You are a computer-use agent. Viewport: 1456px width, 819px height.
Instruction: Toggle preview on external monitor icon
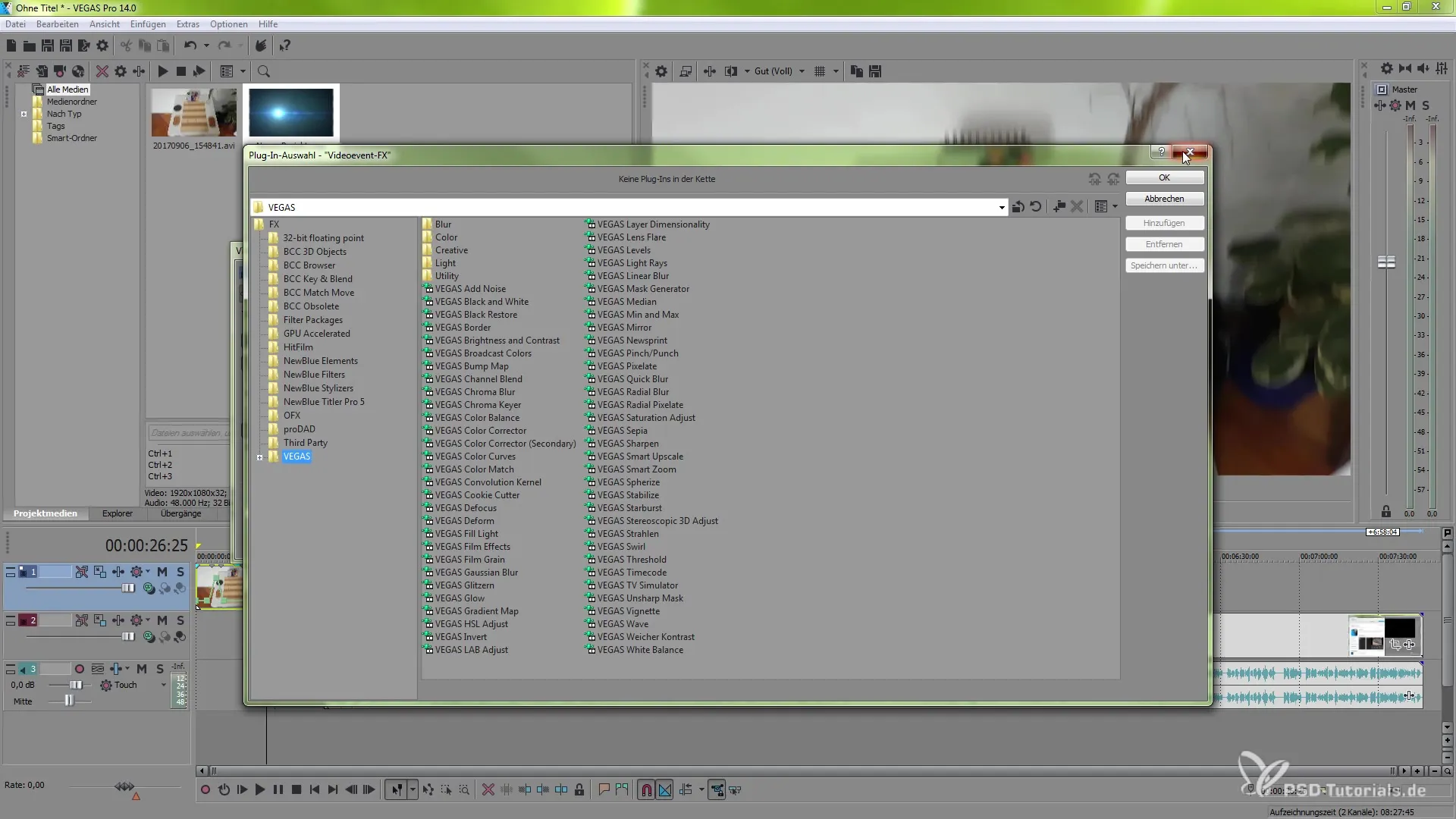coord(686,71)
